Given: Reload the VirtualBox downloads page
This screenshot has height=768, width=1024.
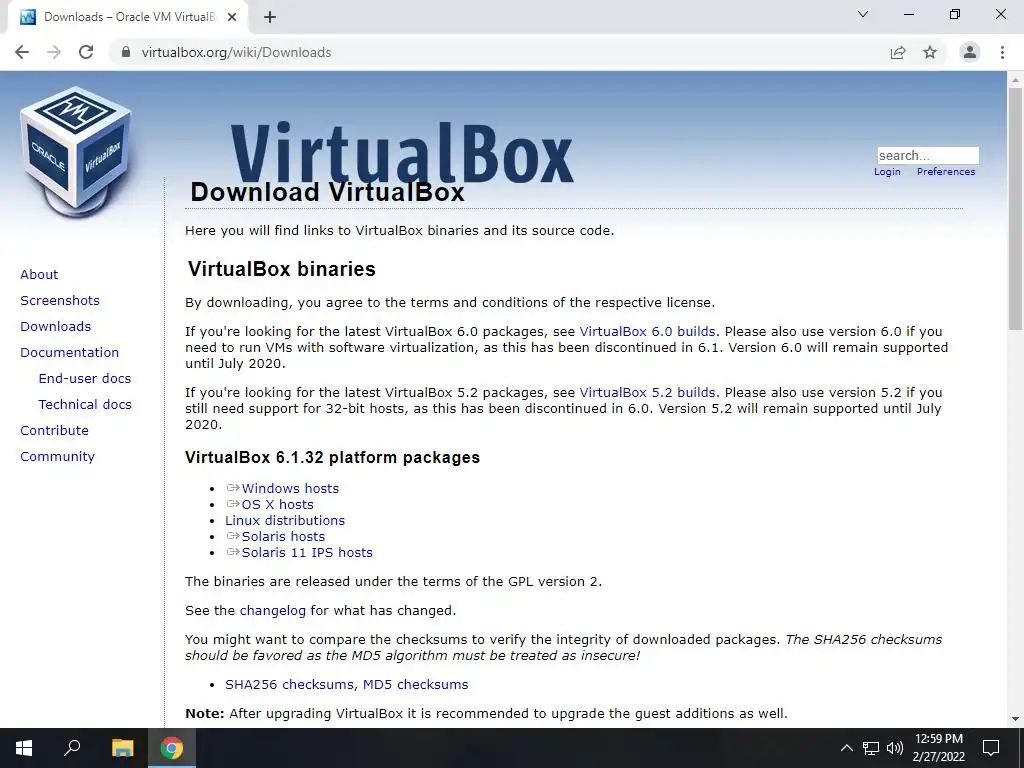Looking at the screenshot, I should pos(86,52).
